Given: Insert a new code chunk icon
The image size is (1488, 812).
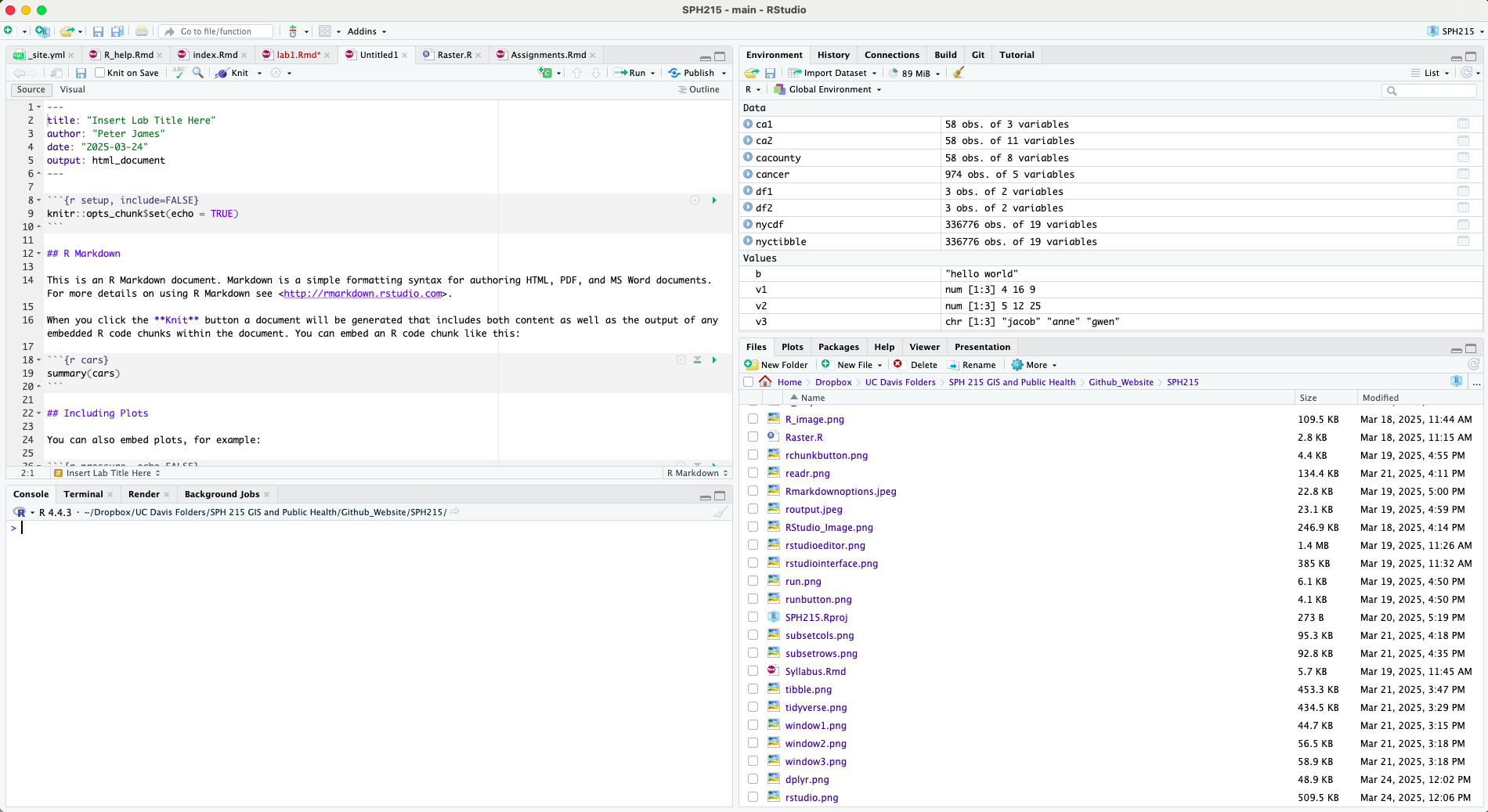Looking at the screenshot, I should pyautogui.click(x=546, y=72).
